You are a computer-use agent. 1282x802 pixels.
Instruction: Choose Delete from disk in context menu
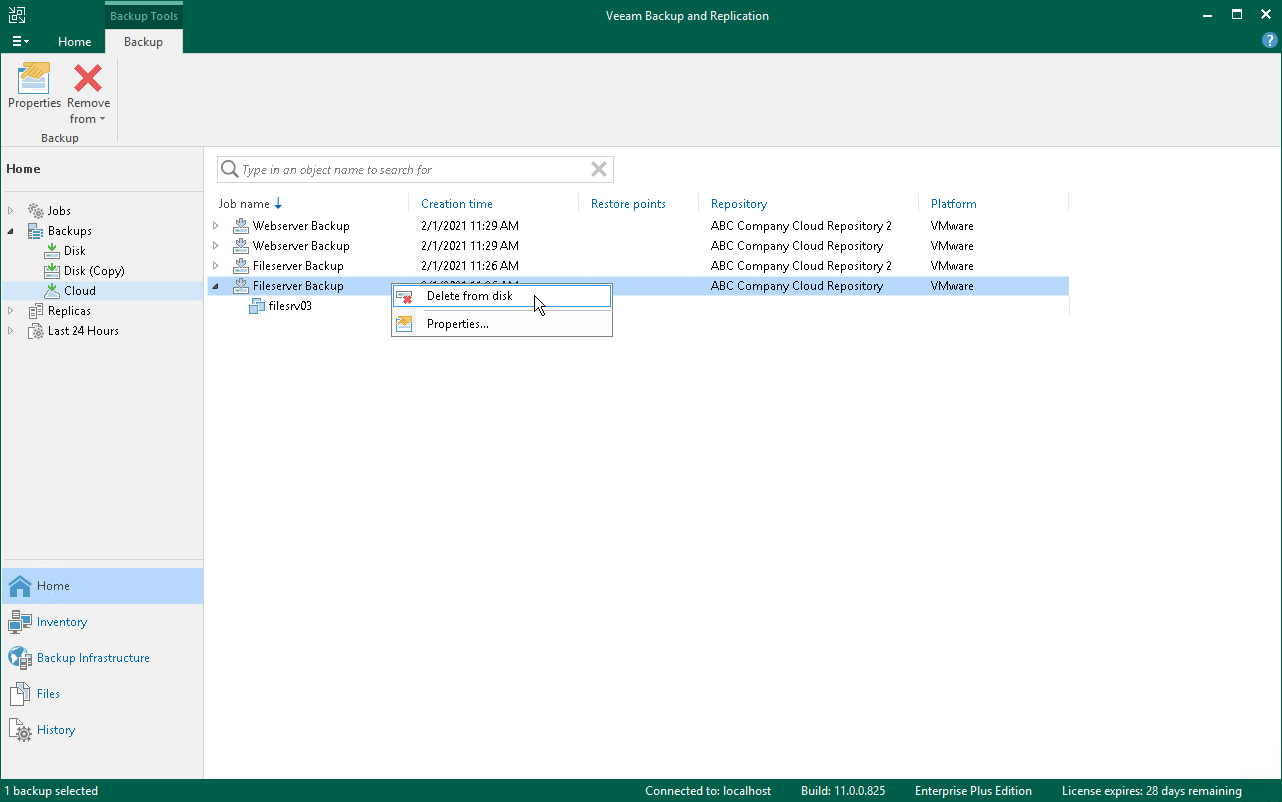tap(502, 296)
